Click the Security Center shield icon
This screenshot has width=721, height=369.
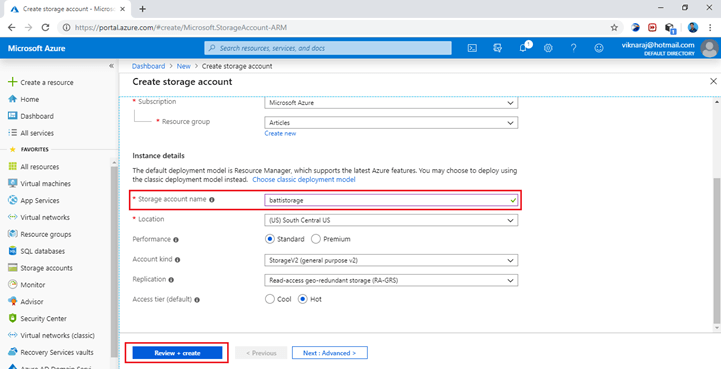(13, 318)
